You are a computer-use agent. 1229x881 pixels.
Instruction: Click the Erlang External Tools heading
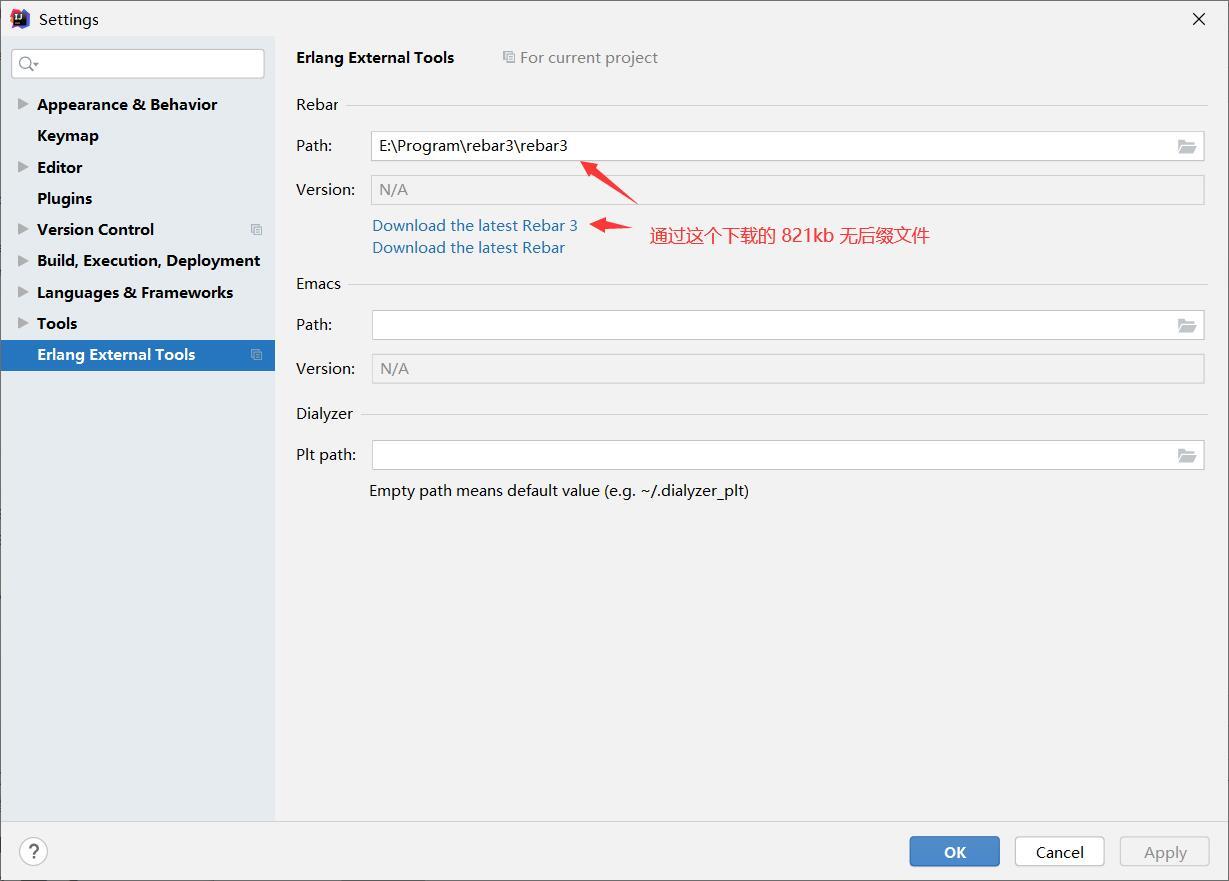pos(375,58)
